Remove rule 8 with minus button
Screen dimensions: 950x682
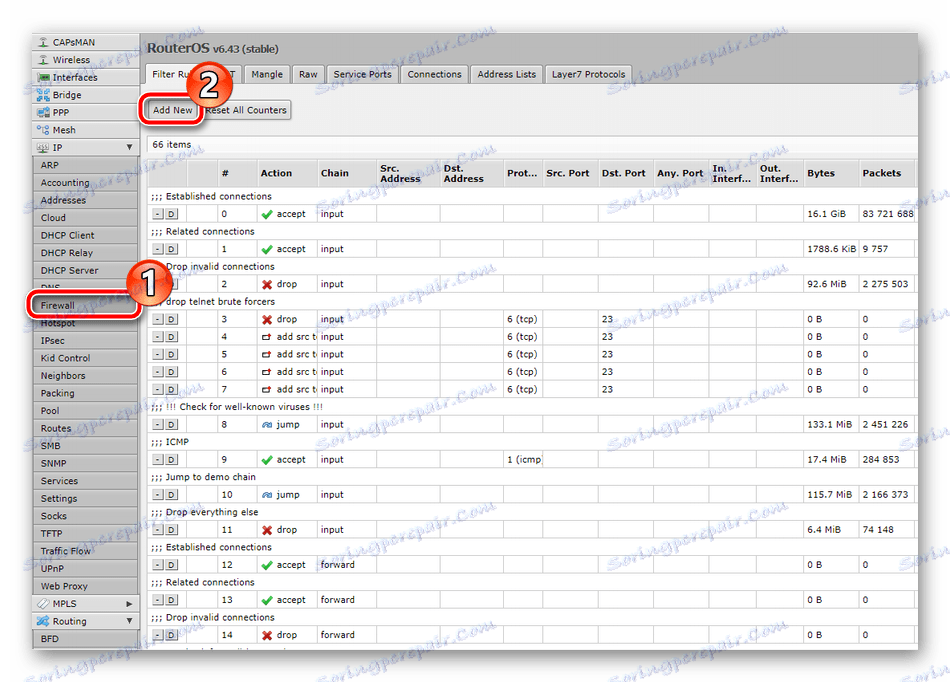[x=158, y=425]
